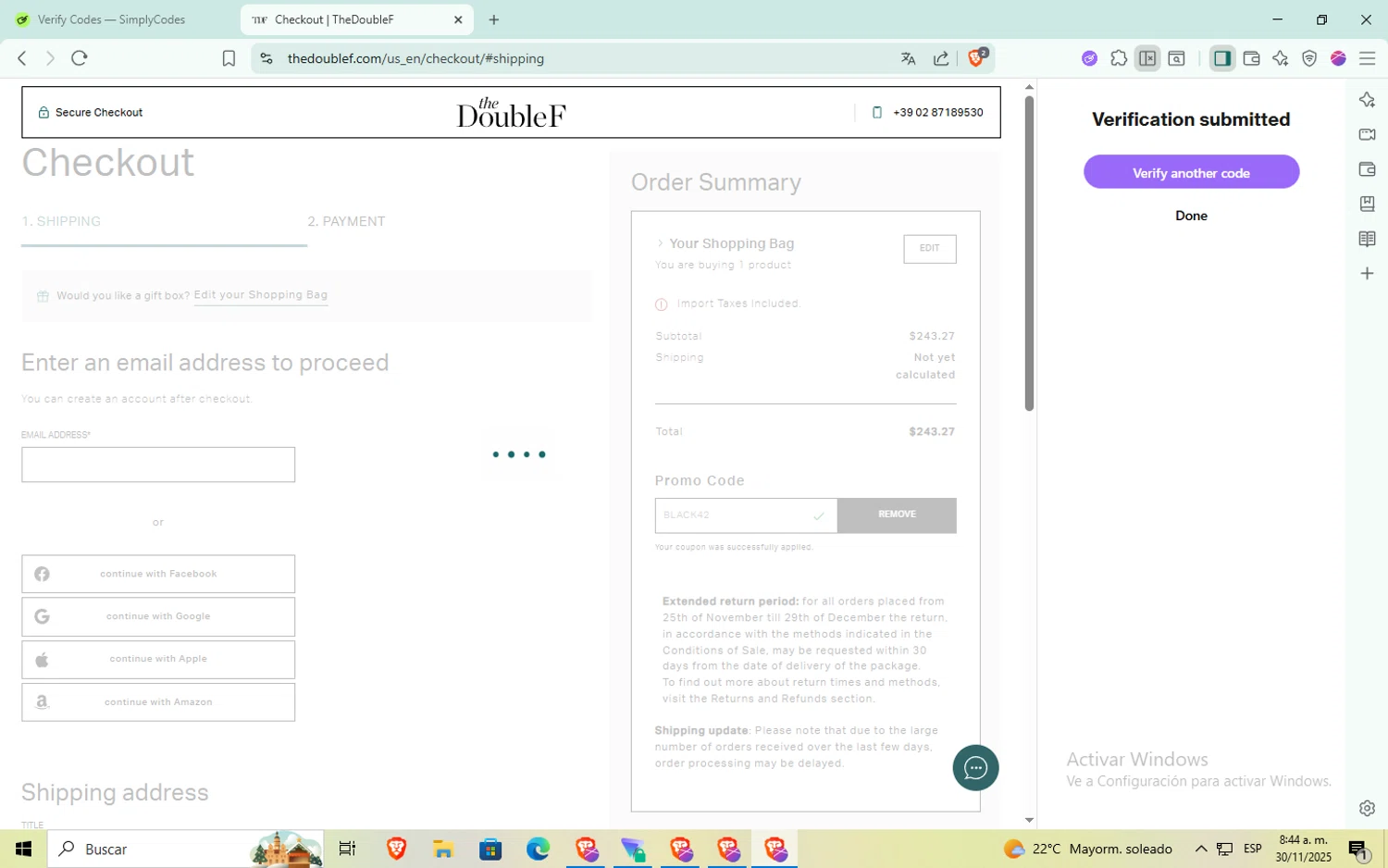Open Microsoft Store from taskbar
The width and height of the screenshot is (1388, 868).
pyautogui.click(x=490, y=849)
